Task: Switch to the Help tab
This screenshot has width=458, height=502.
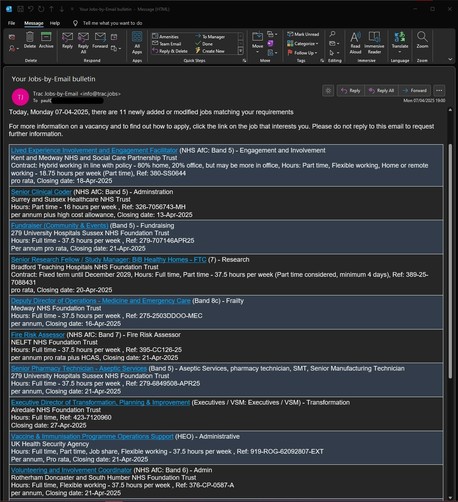Action: coord(55,23)
